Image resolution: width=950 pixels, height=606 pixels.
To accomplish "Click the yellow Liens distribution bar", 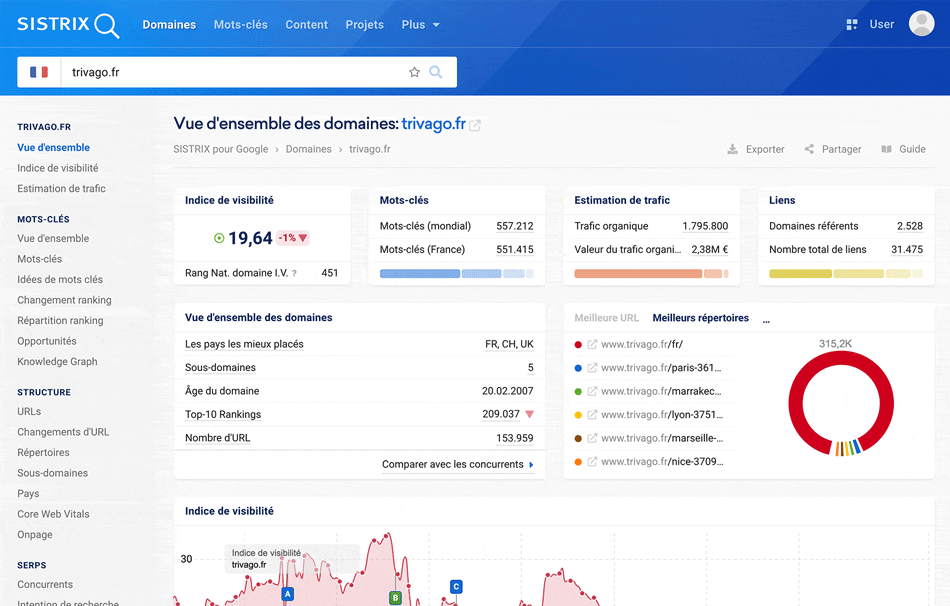I will tap(846, 273).
